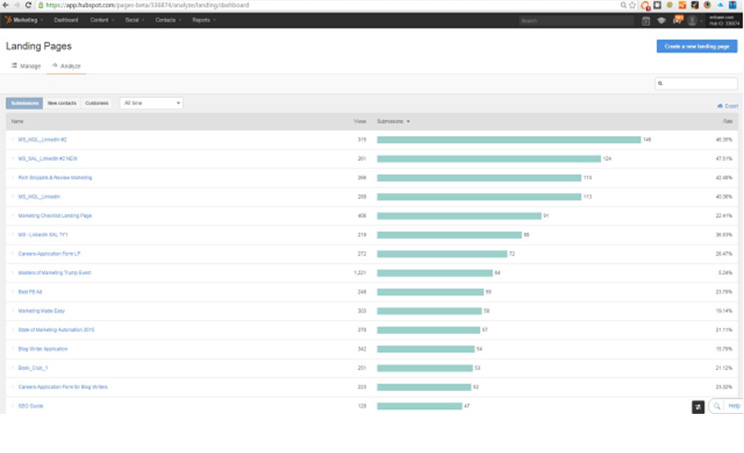Click the user avatar in the top bar
Image resolution: width=744 pixels, height=453 pixels.
(x=692, y=20)
